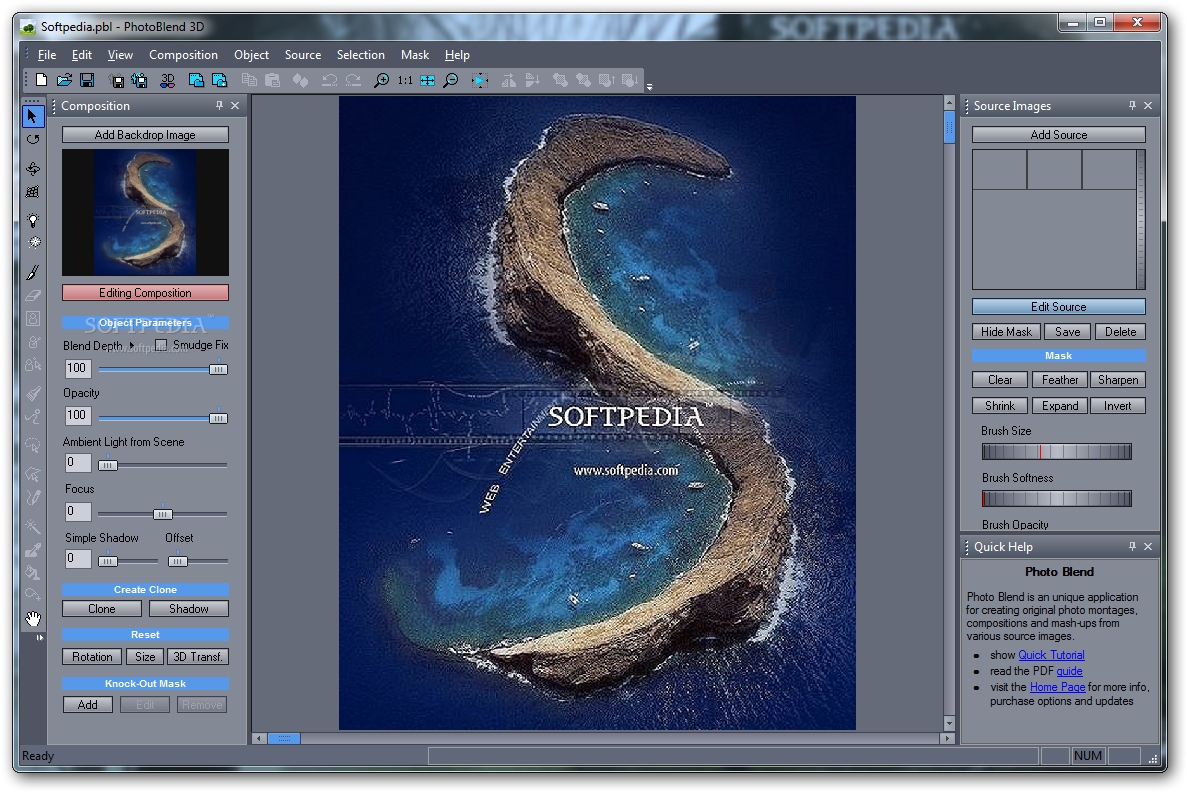Screen dimensions: 1188x793
Task: Open the Mask menu
Action: point(415,55)
